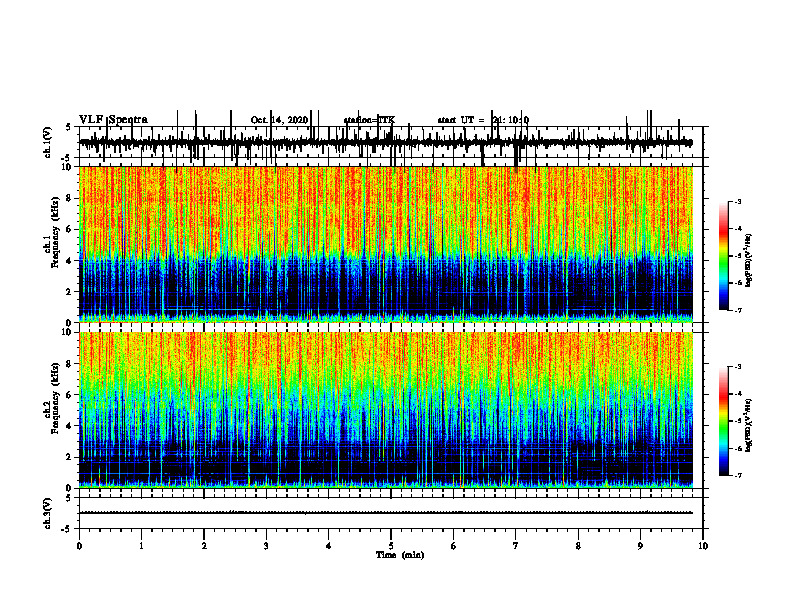Click the ch.1 voltage waveform trace panel
Viewport: 792px width, 612px height.
pos(391,142)
